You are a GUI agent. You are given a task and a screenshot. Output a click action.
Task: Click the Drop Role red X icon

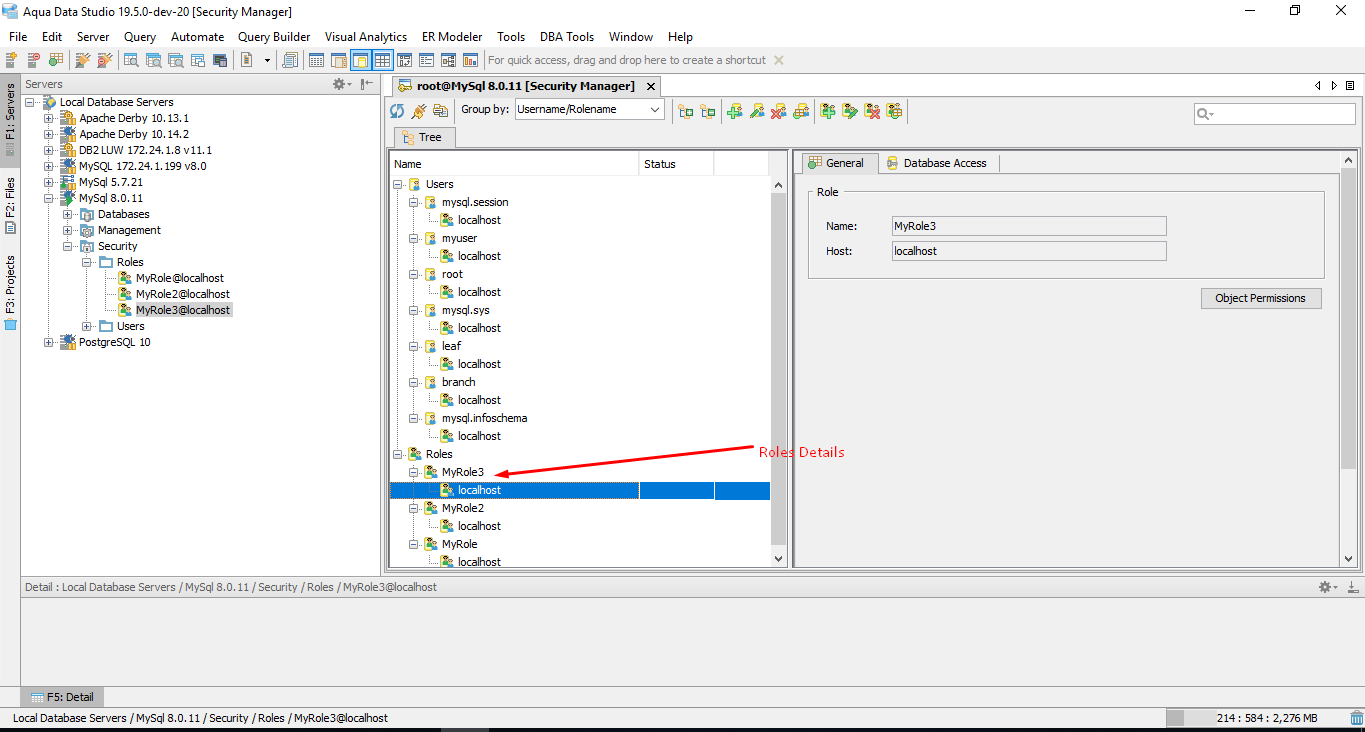[x=872, y=111]
